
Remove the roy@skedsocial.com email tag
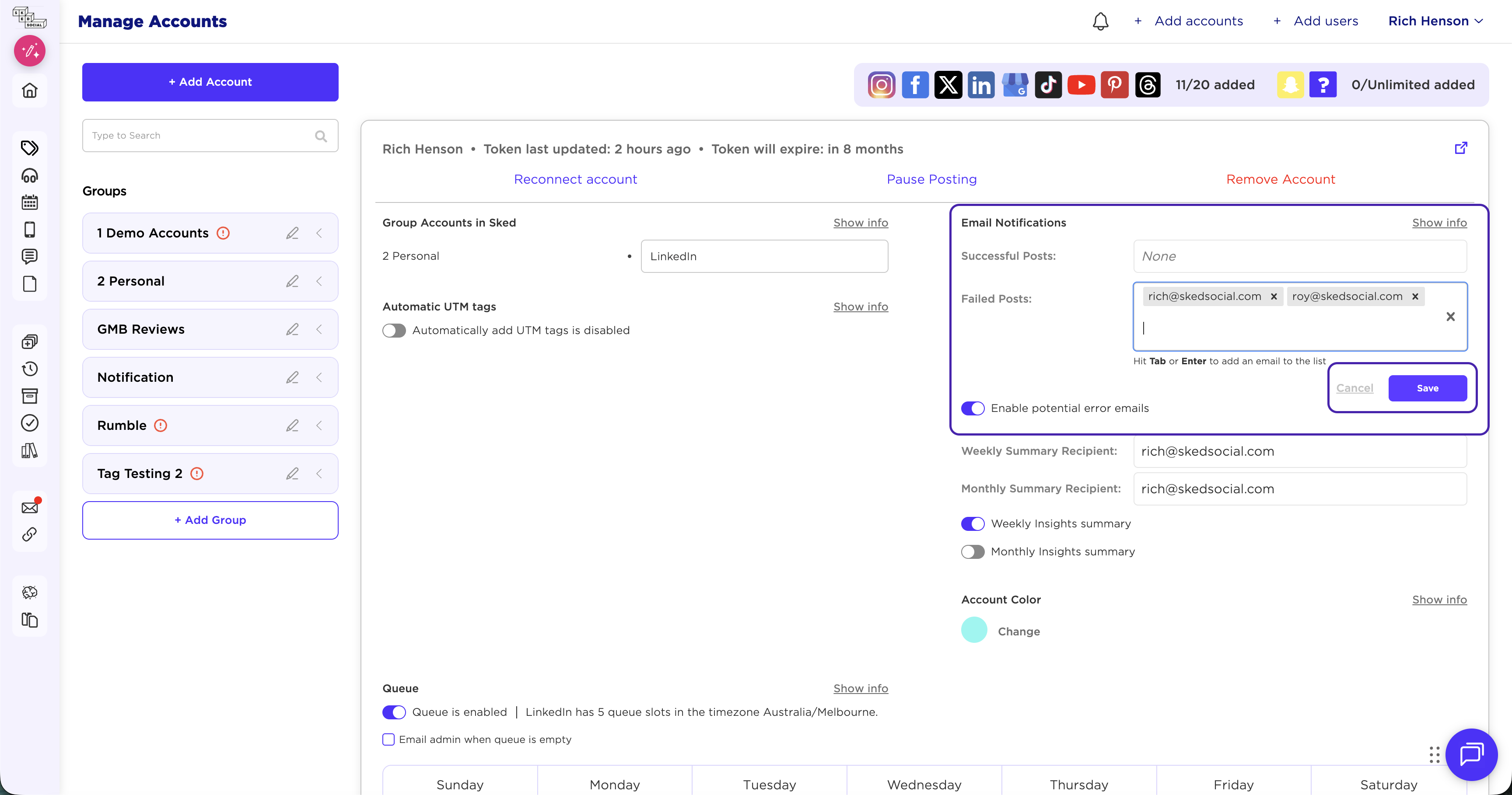click(x=1415, y=296)
